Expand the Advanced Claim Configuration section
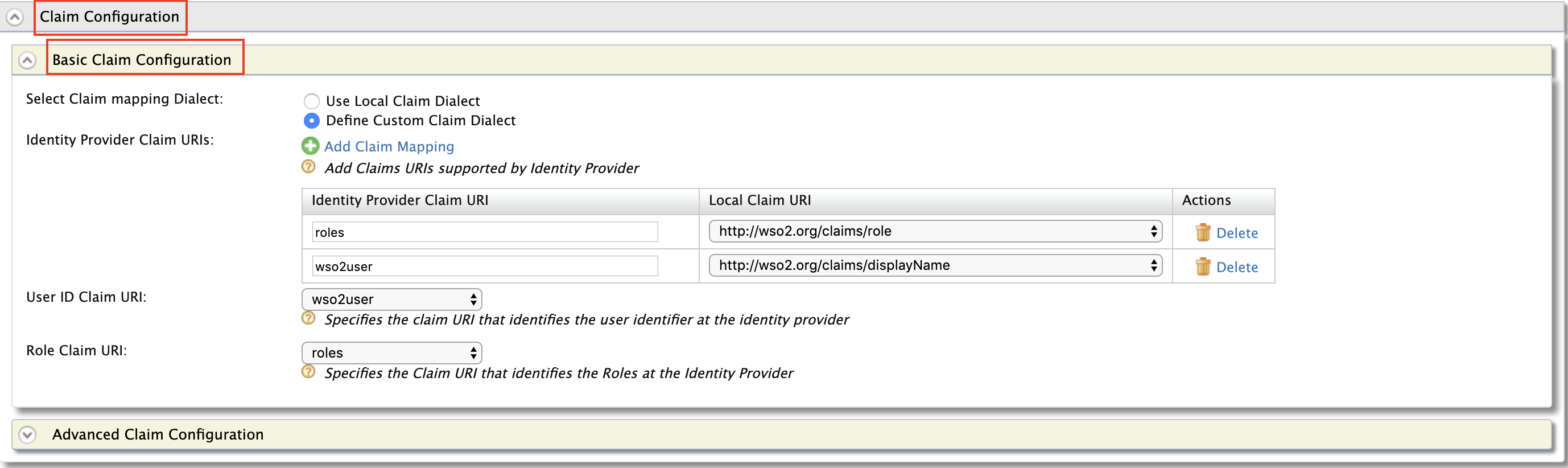This screenshot has width=1568, height=468. pyautogui.click(x=27, y=434)
